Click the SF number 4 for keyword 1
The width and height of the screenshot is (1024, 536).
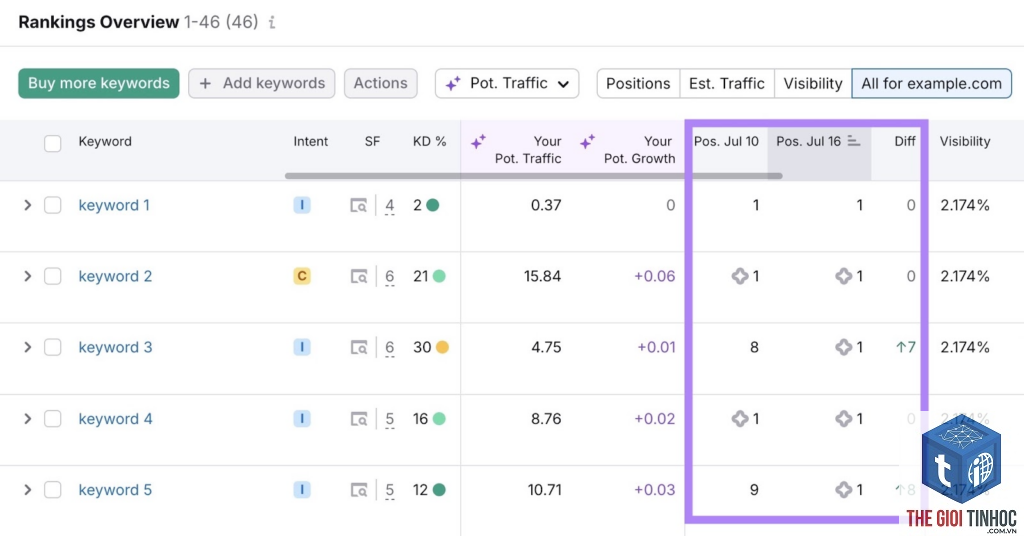(x=389, y=206)
